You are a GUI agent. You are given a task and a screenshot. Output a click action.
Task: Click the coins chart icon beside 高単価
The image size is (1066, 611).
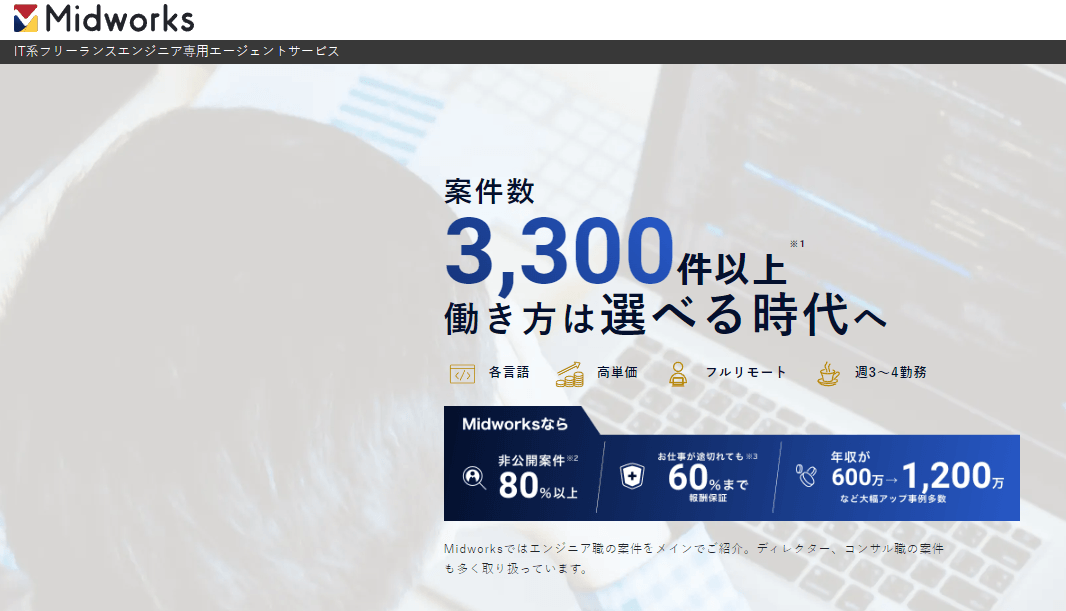(x=570, y=374)
